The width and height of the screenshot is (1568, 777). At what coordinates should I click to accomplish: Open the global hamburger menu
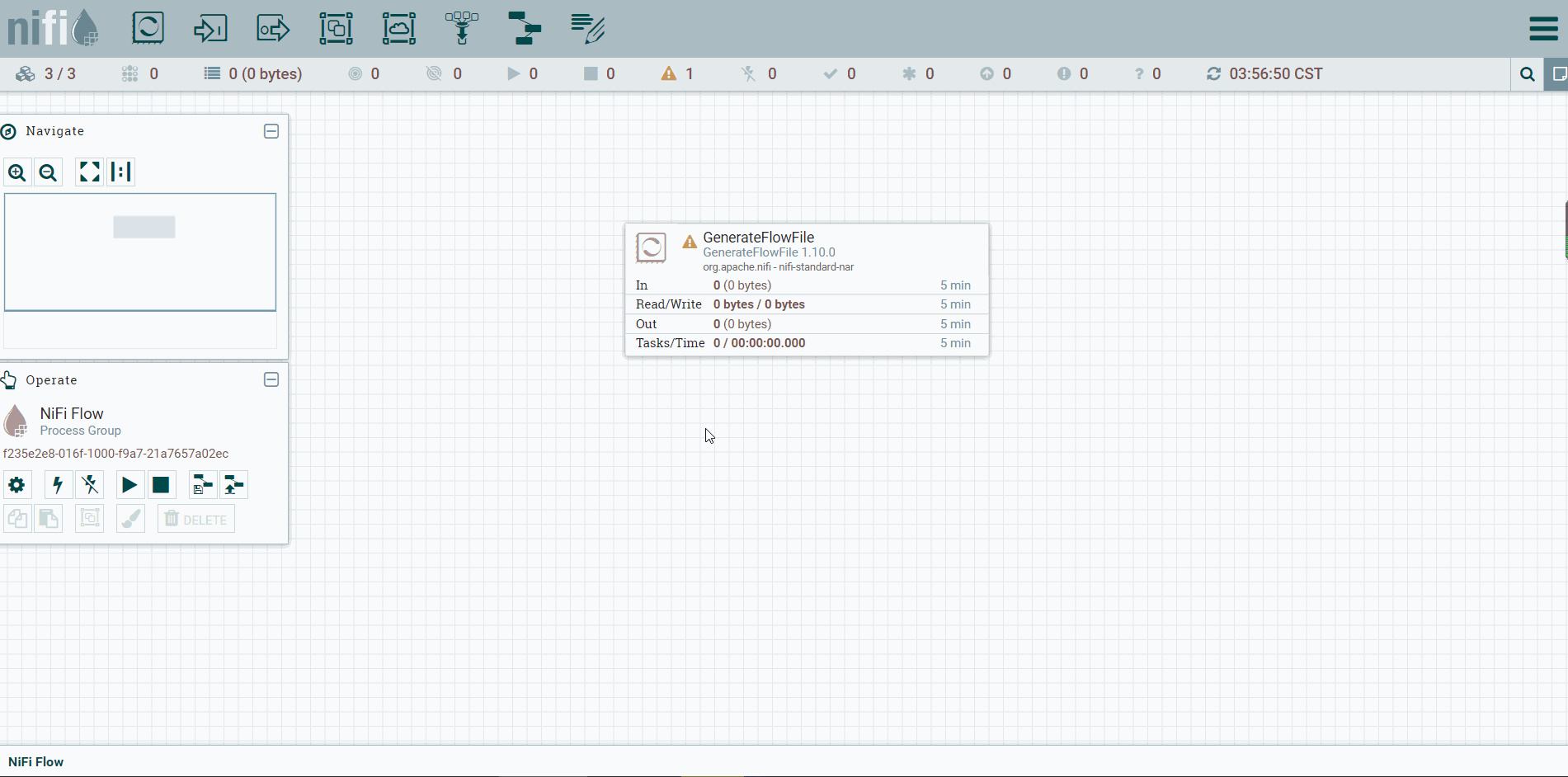coord(1543,29)
